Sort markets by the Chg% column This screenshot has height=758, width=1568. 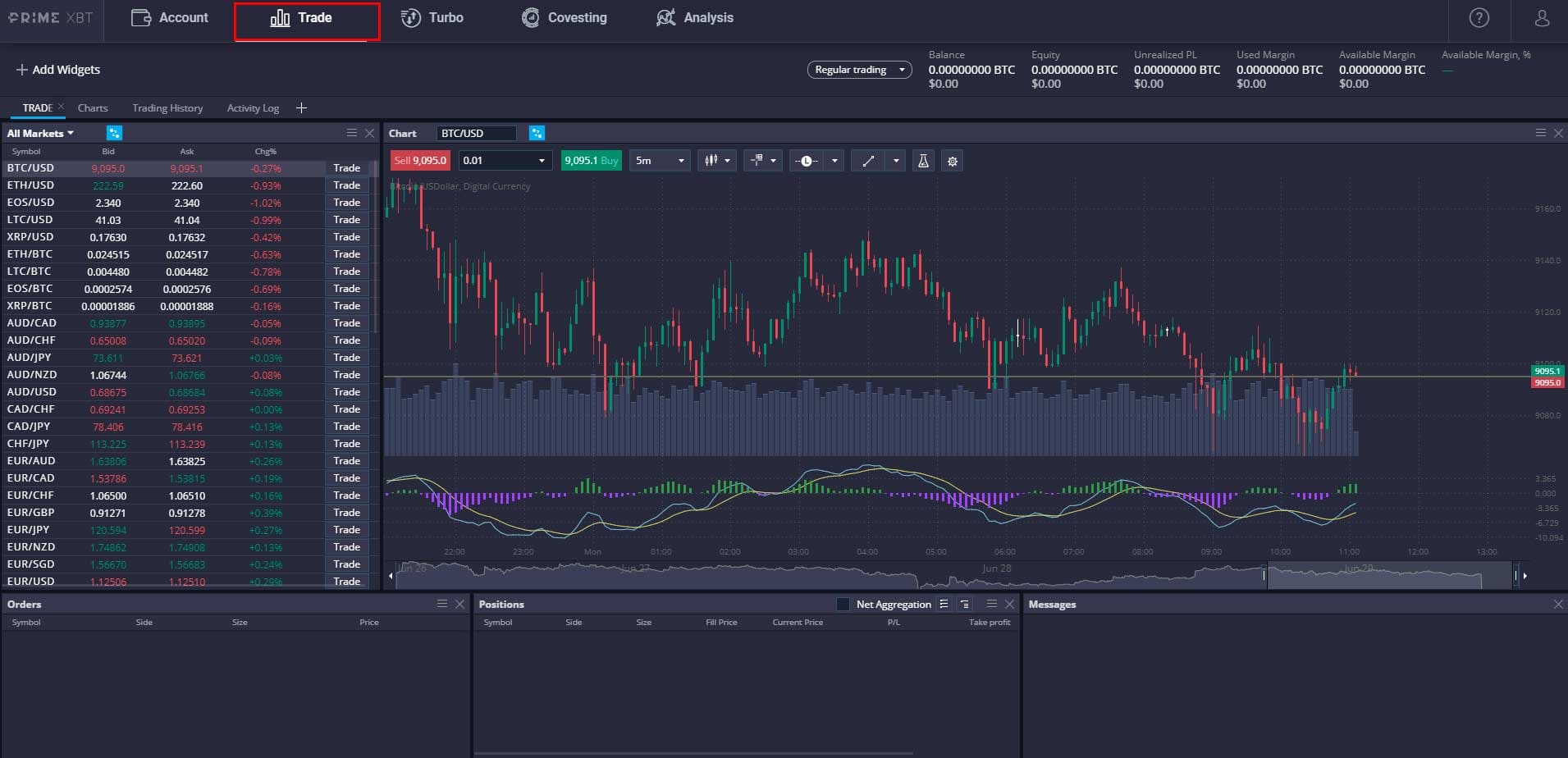(x=265, y=152)
